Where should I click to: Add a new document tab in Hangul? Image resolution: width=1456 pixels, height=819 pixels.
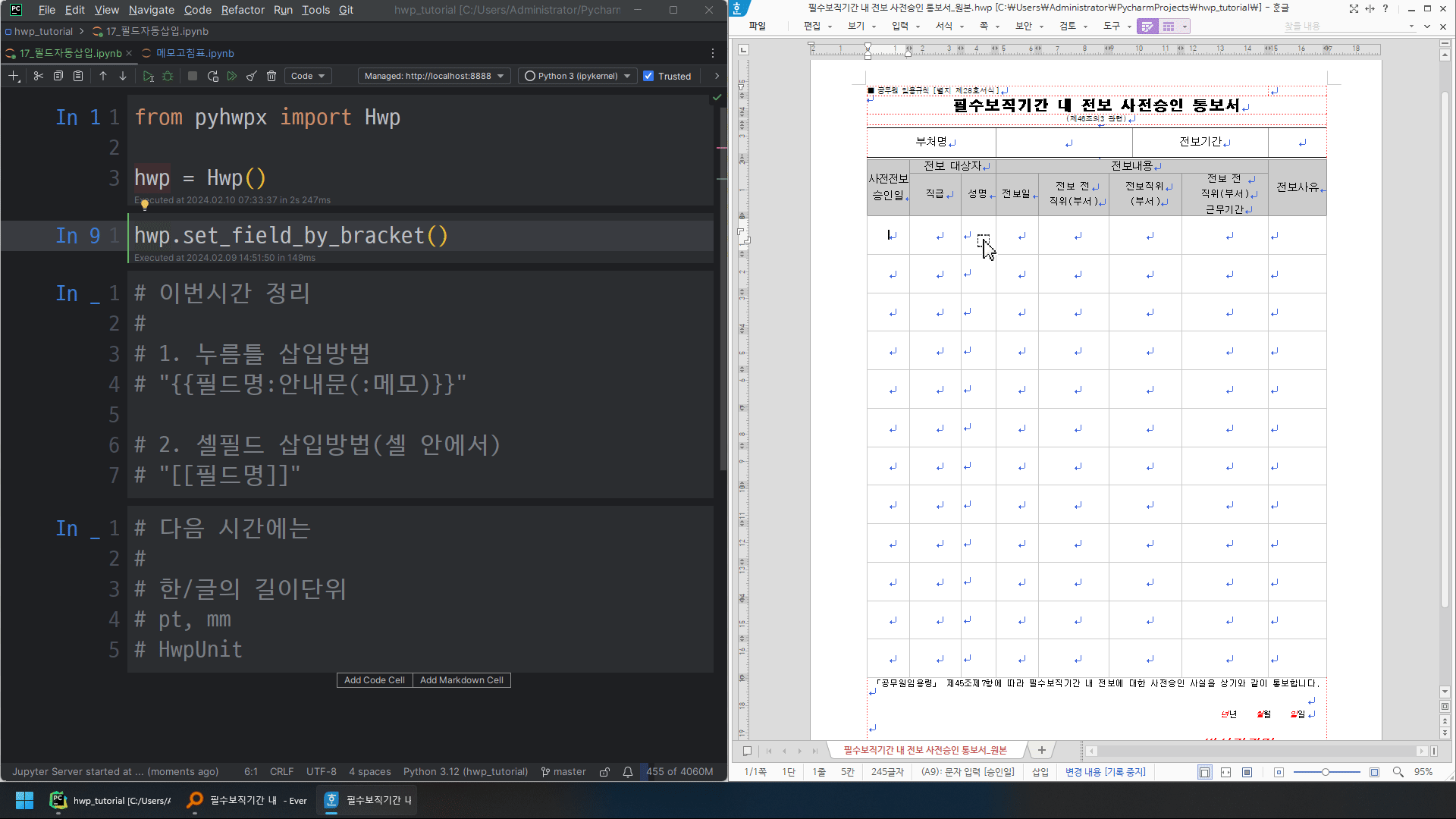[x=1042, y=750]
